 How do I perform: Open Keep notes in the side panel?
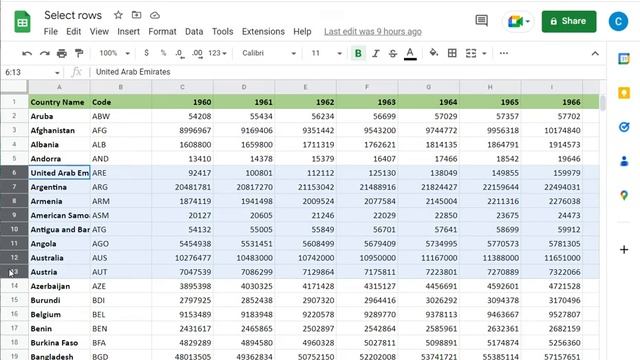click(x=624, y=93)
